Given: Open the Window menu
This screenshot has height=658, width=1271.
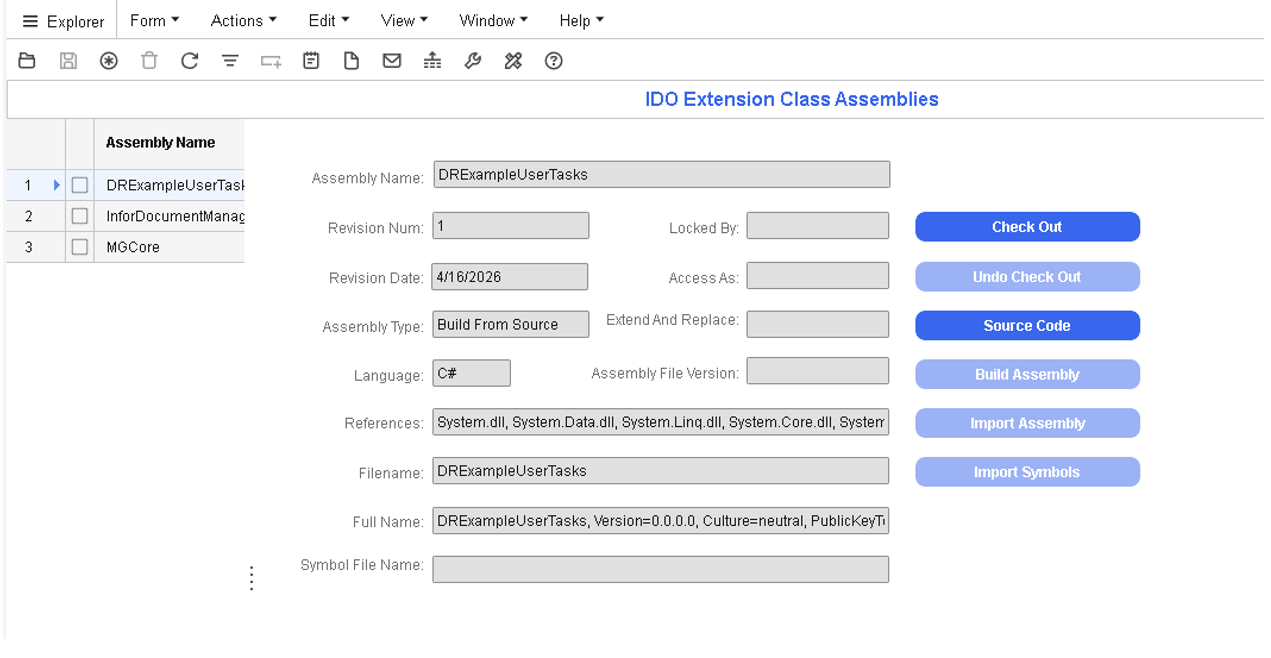Looking at the screenshot, I should coord(494,20).
